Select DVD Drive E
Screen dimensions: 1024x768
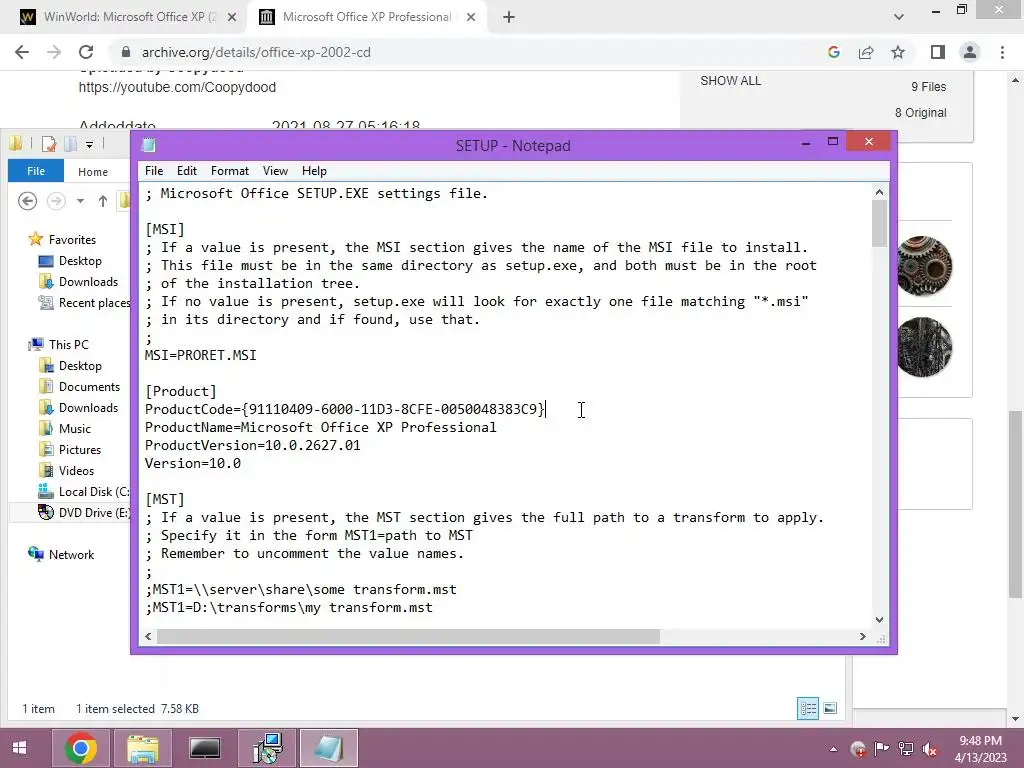pyautogui.click(x=94, y=513)
